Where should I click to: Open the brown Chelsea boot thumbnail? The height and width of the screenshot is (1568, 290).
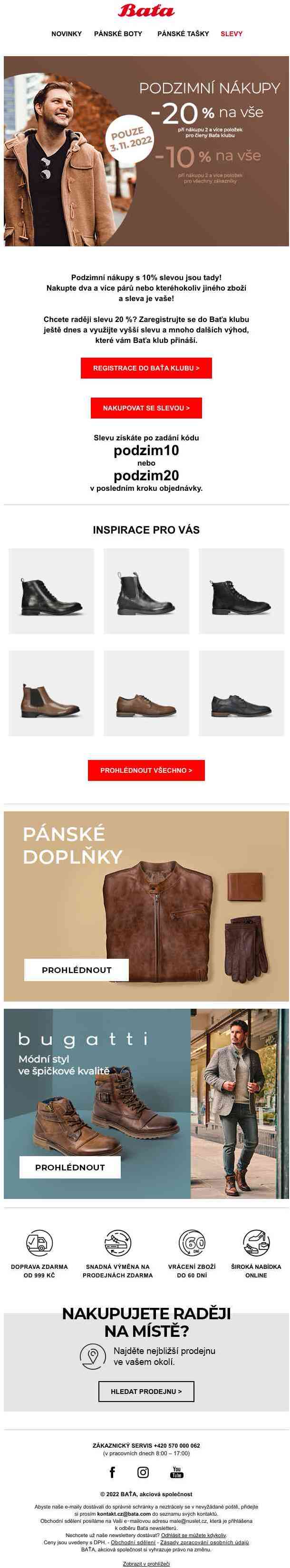coord(51,693)
